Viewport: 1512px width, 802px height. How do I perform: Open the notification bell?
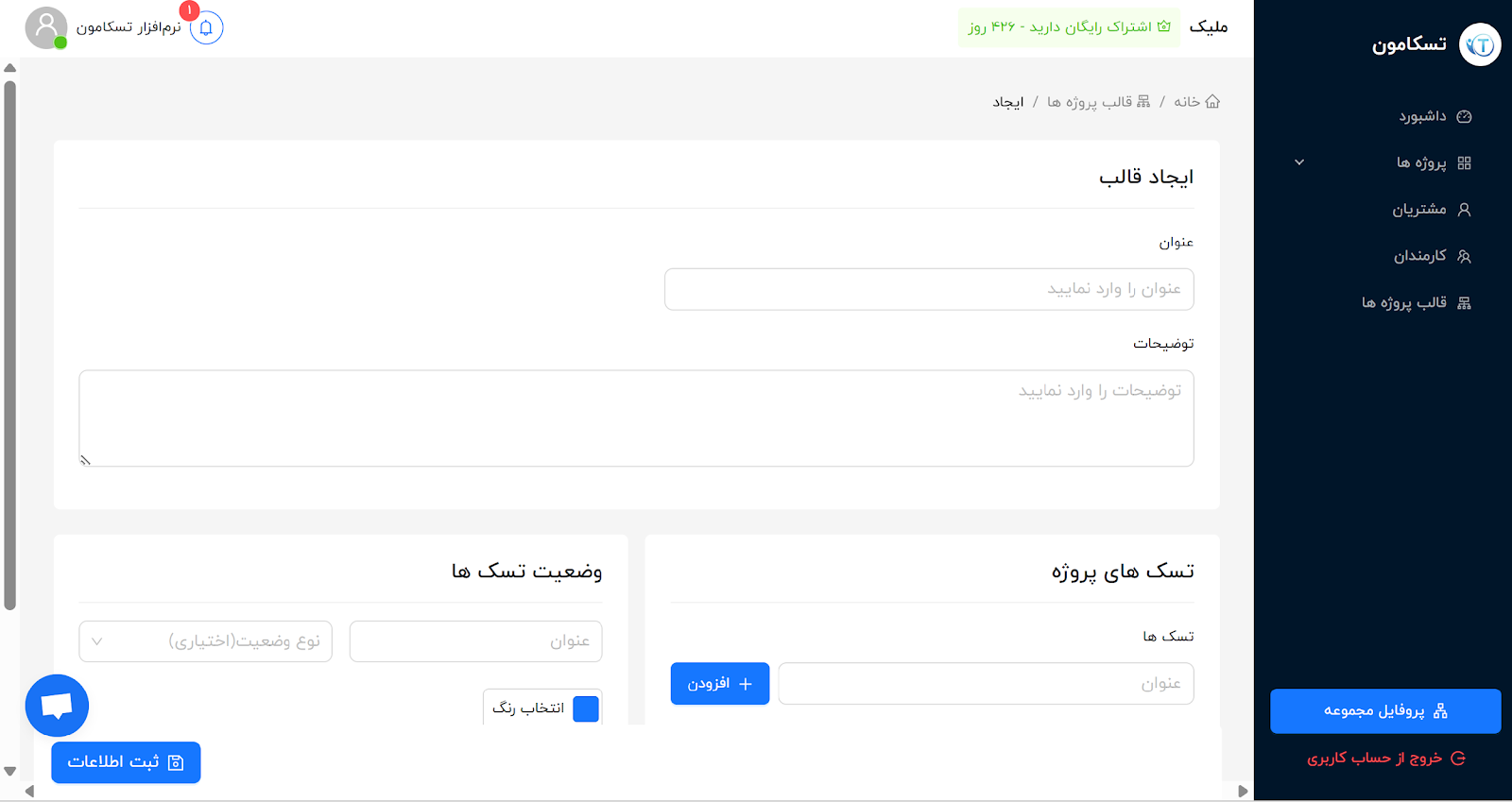pos(206,27)
